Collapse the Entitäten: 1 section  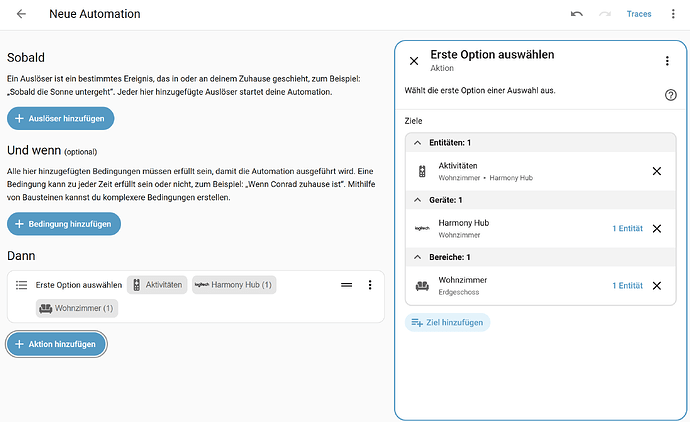pos(418,143)
